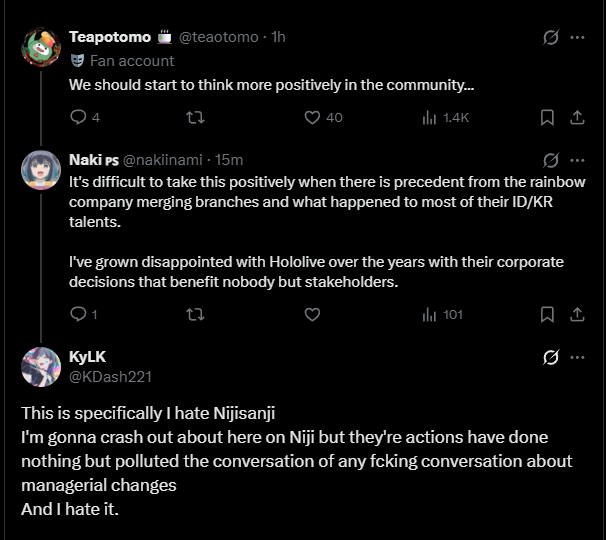Viewport: 606px width, 540px height.
Task: Bookmark Teapotomo's tweet
Action: (547, 117)
